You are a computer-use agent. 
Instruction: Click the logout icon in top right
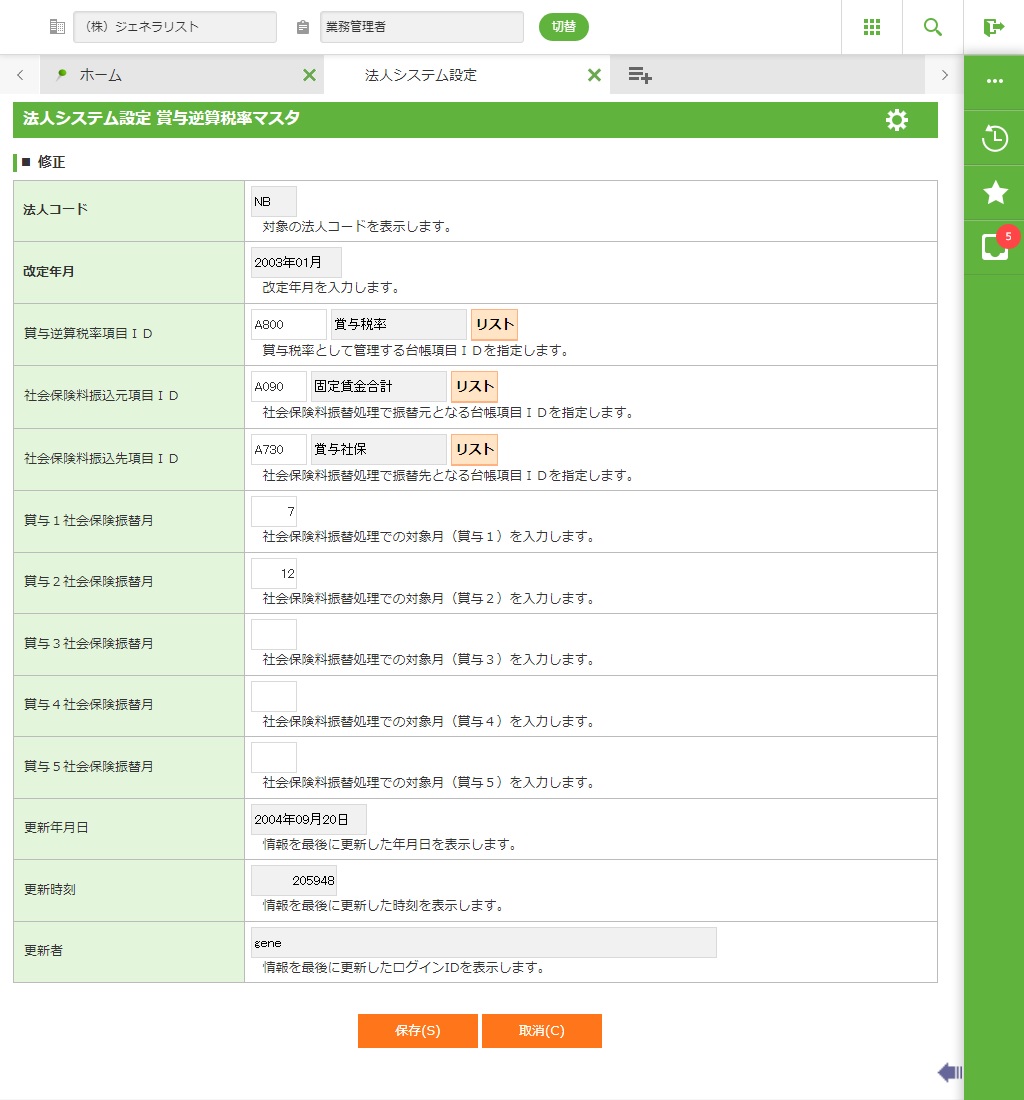click(x=993, y=27)
